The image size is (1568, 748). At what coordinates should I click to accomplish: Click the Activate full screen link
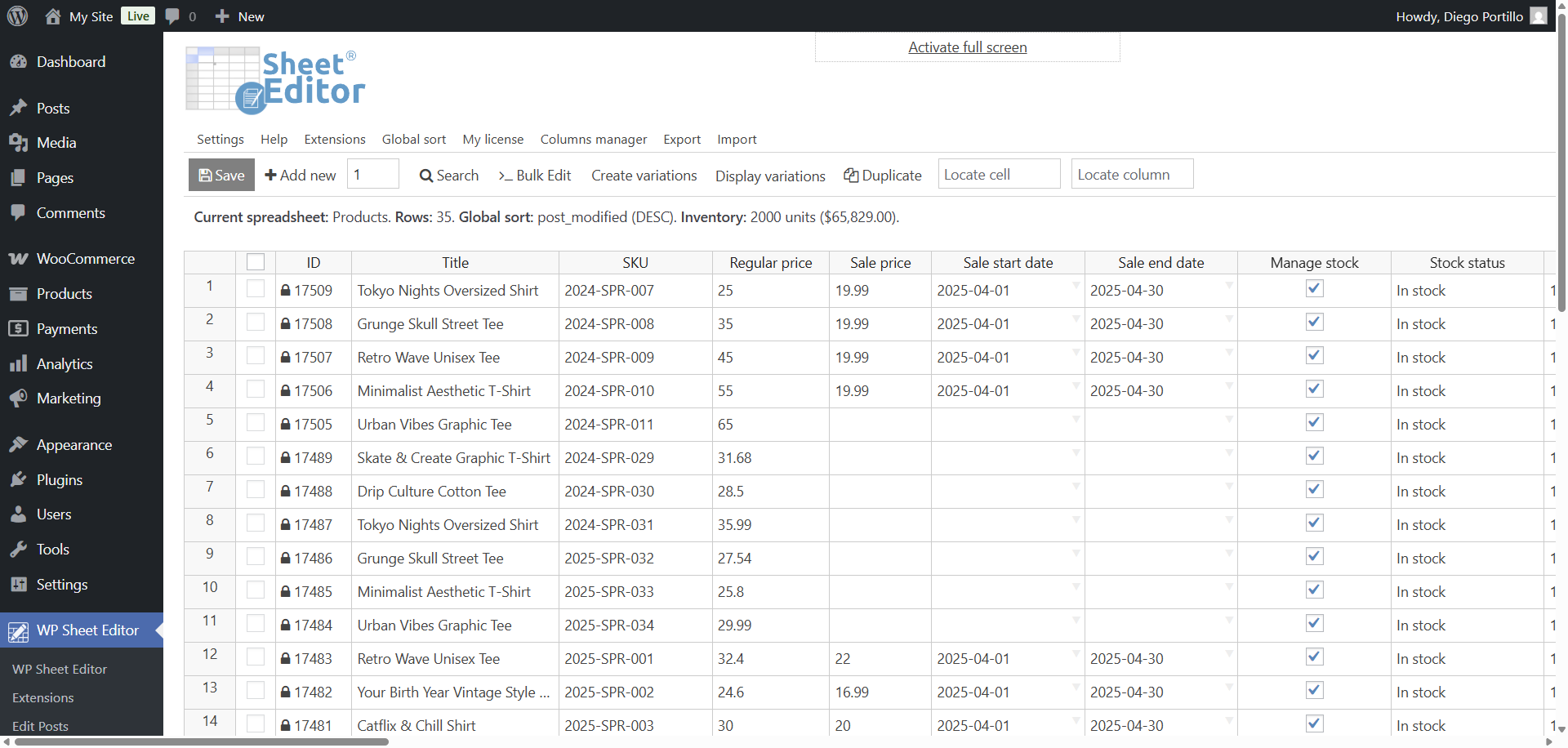point(967,47)
